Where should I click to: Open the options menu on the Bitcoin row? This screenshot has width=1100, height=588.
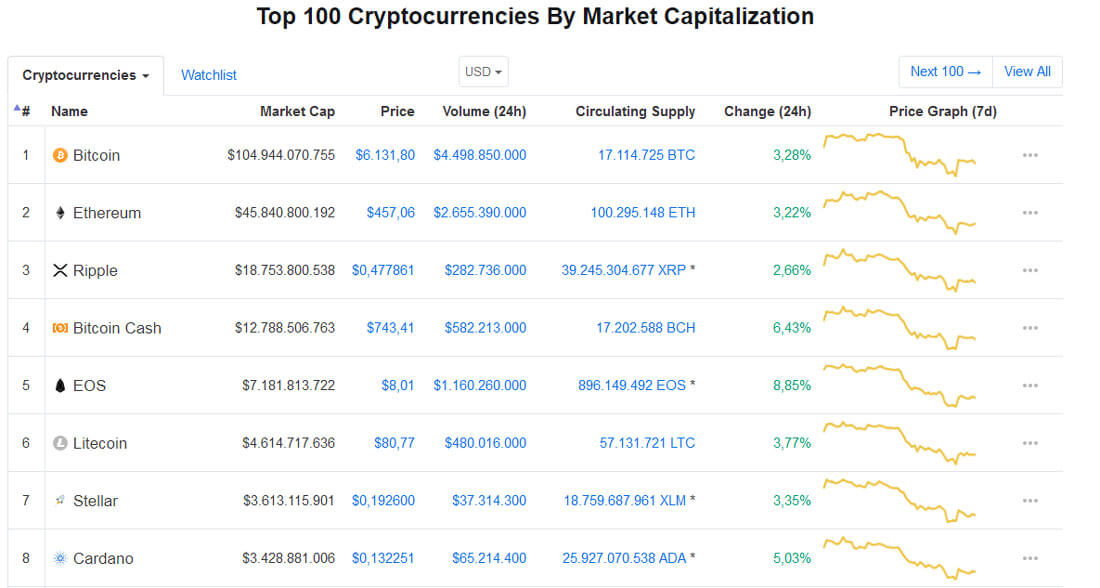(1030, 155)
